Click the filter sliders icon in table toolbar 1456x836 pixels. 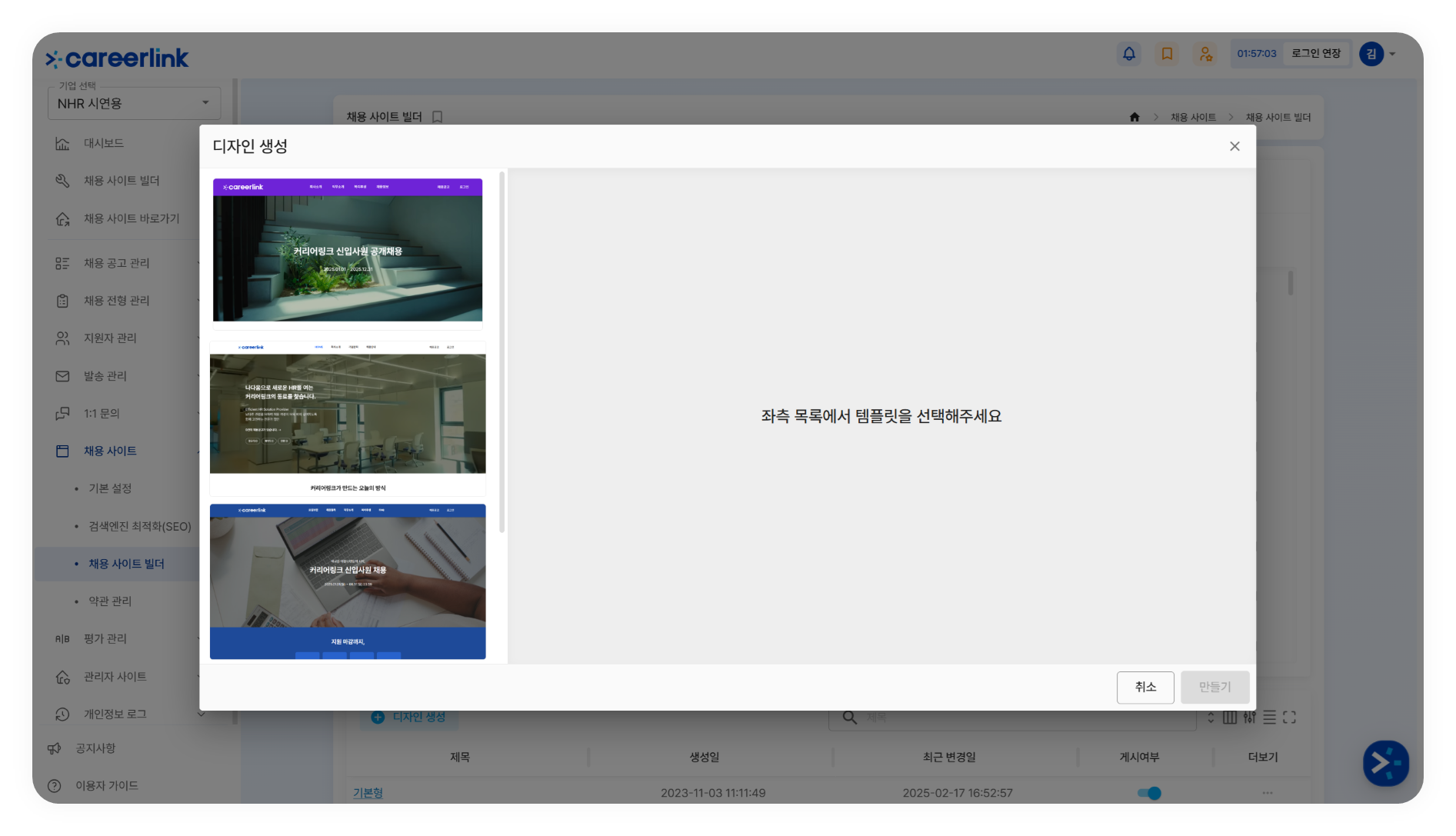[x=1249, y=718]
